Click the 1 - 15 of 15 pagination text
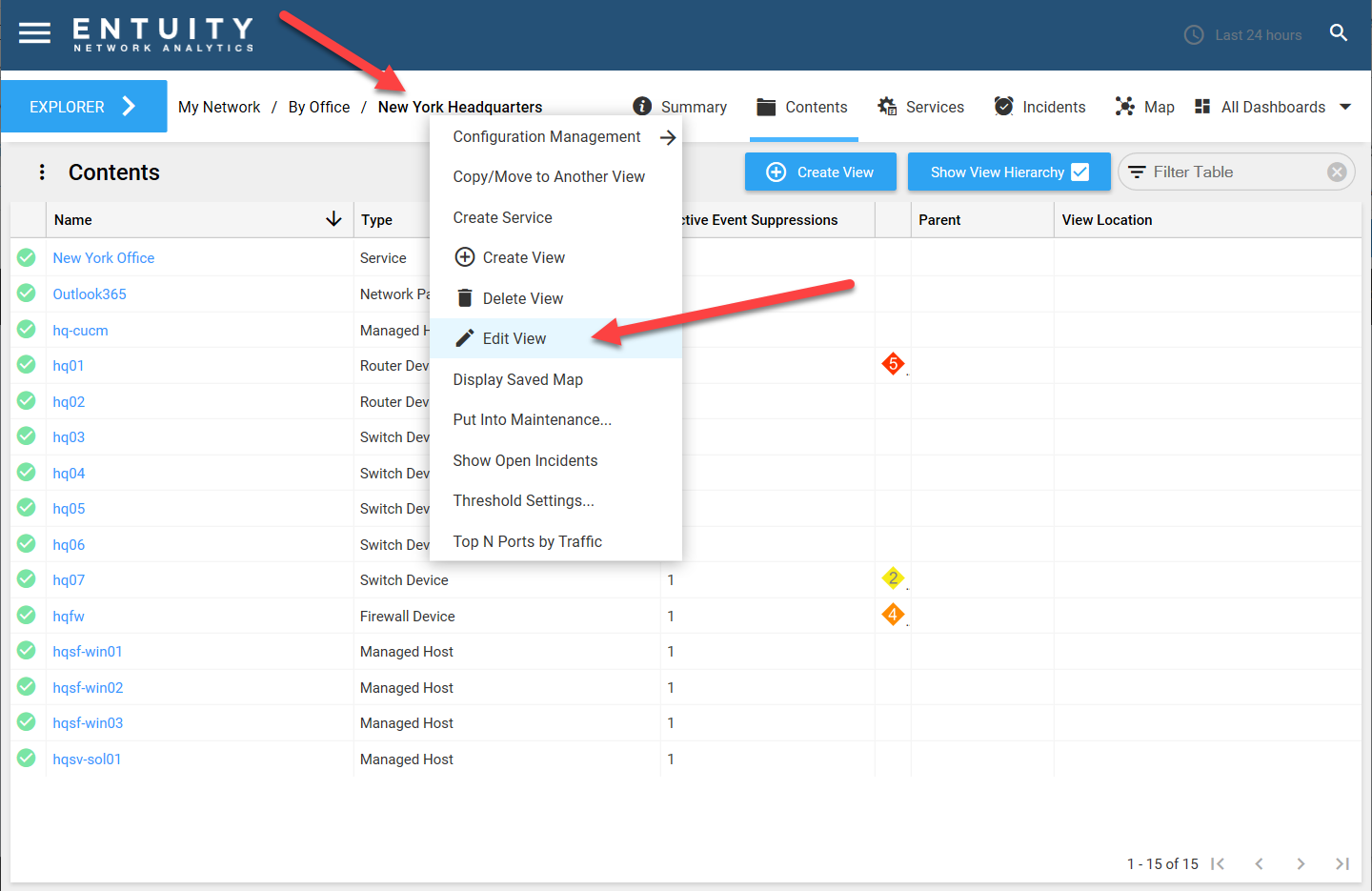The height and width of the screenshot is (891, 1372). coord(1162,863)
